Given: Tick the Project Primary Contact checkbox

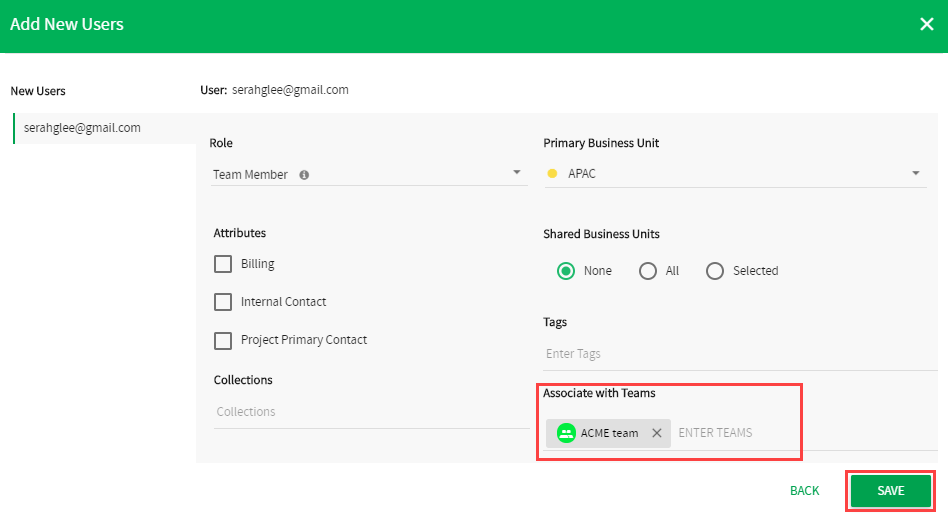Looking at the screenshot, I should 222,340.
